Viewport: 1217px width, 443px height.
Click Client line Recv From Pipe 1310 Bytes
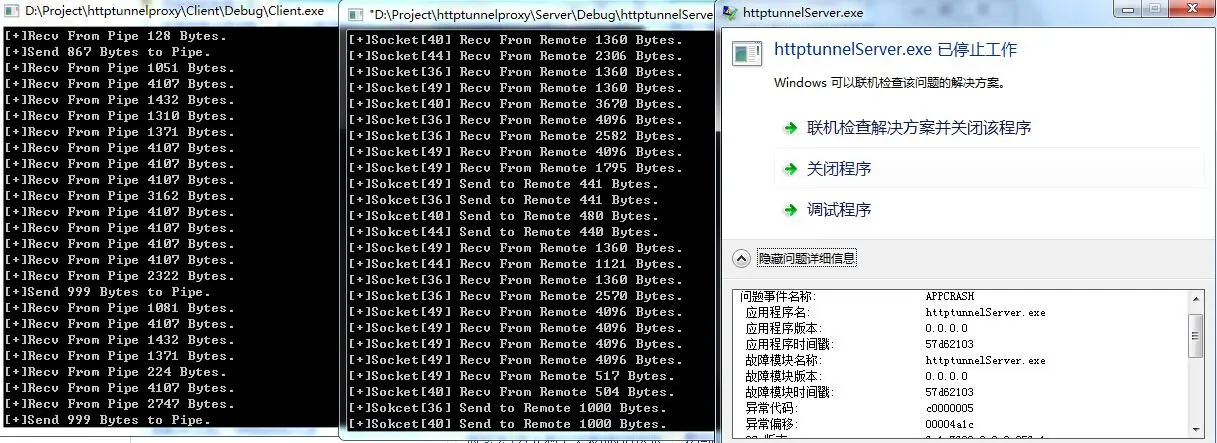[120, 116]
